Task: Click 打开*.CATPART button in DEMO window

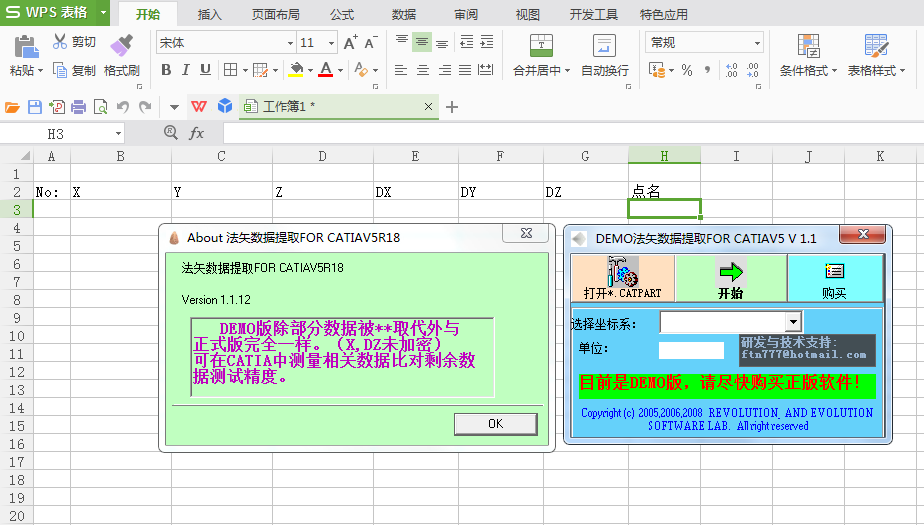Action: [x=623, y=278]
